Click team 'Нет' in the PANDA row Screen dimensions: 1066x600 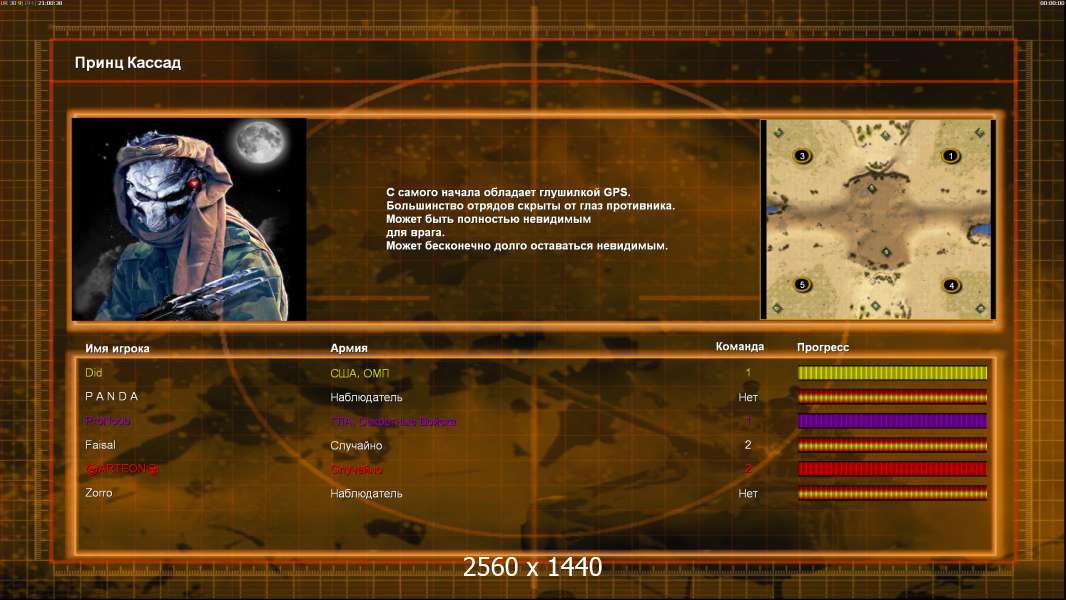(x=748, y=397)
